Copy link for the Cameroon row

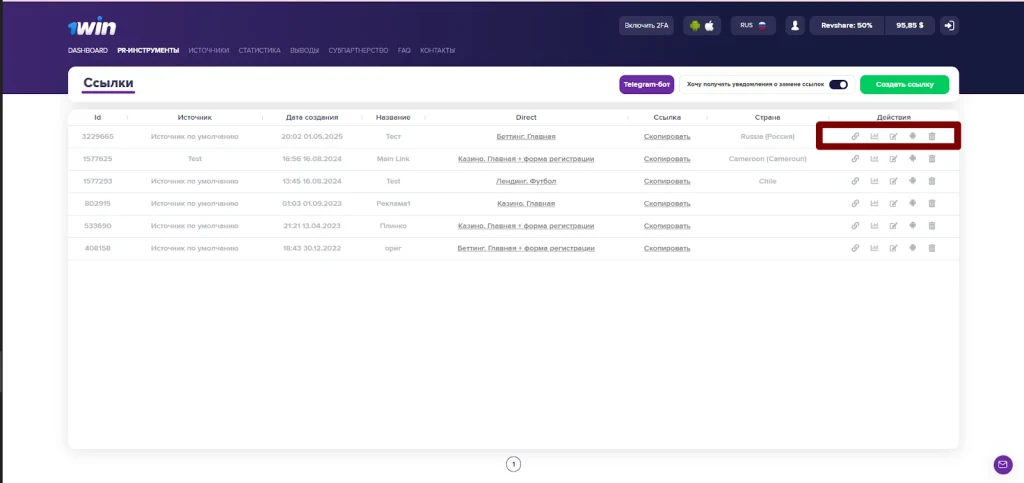click(x=667, y=159)
